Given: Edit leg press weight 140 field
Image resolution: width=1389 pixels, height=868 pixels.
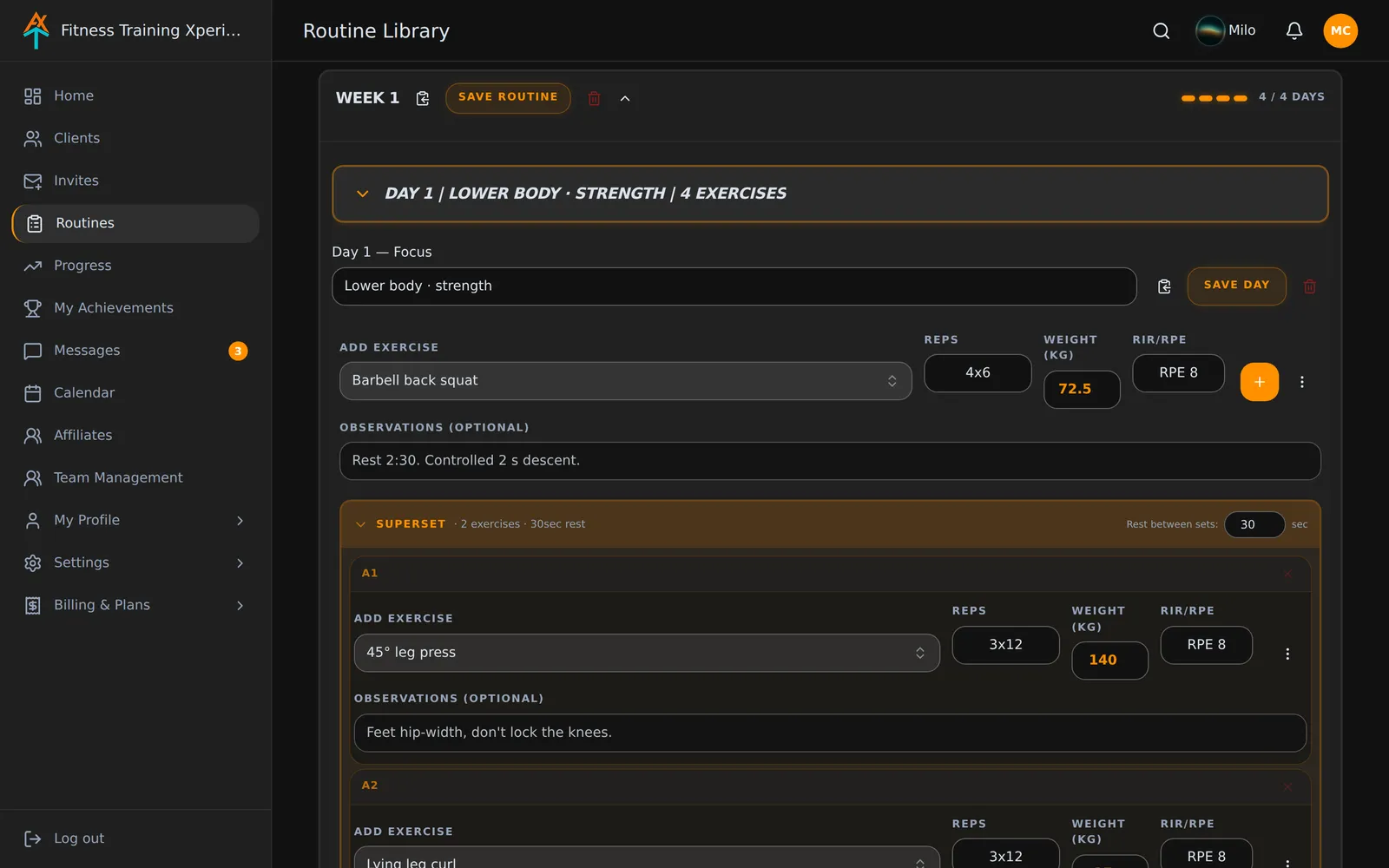Looking at the screenshot, I should 1109,661.
